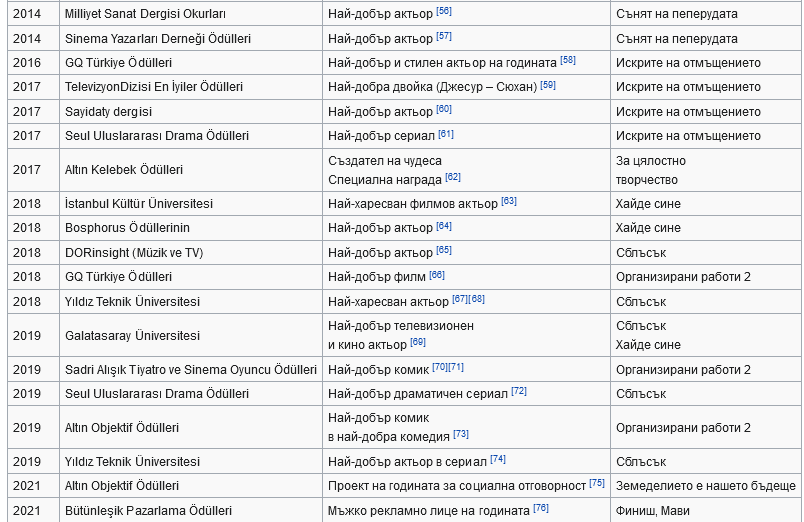Open footnote 75 for социална отговорност project
Screen dimensions: 804x522
click(x=597, y=483)
